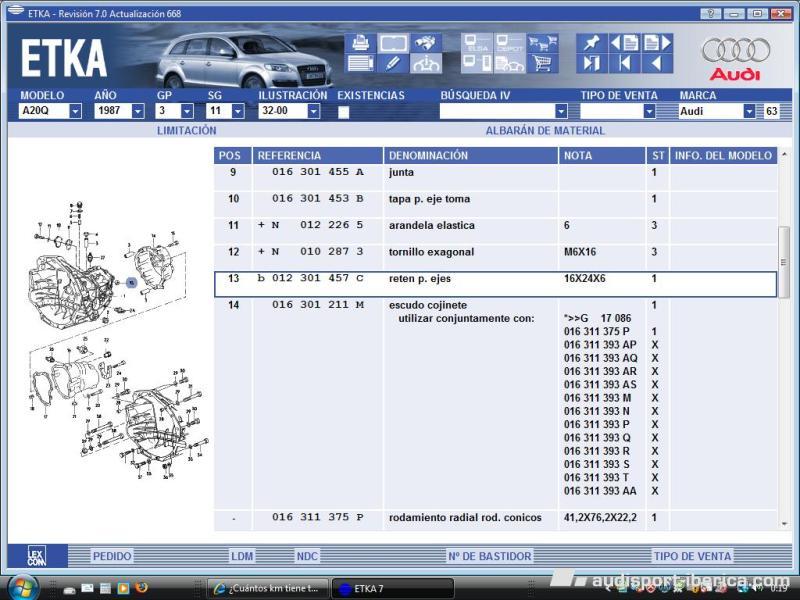The width and height of the screenshot is (800, 600).
Task: Click the LIMITACIÓN label
Action: click(x=187, y=131)
